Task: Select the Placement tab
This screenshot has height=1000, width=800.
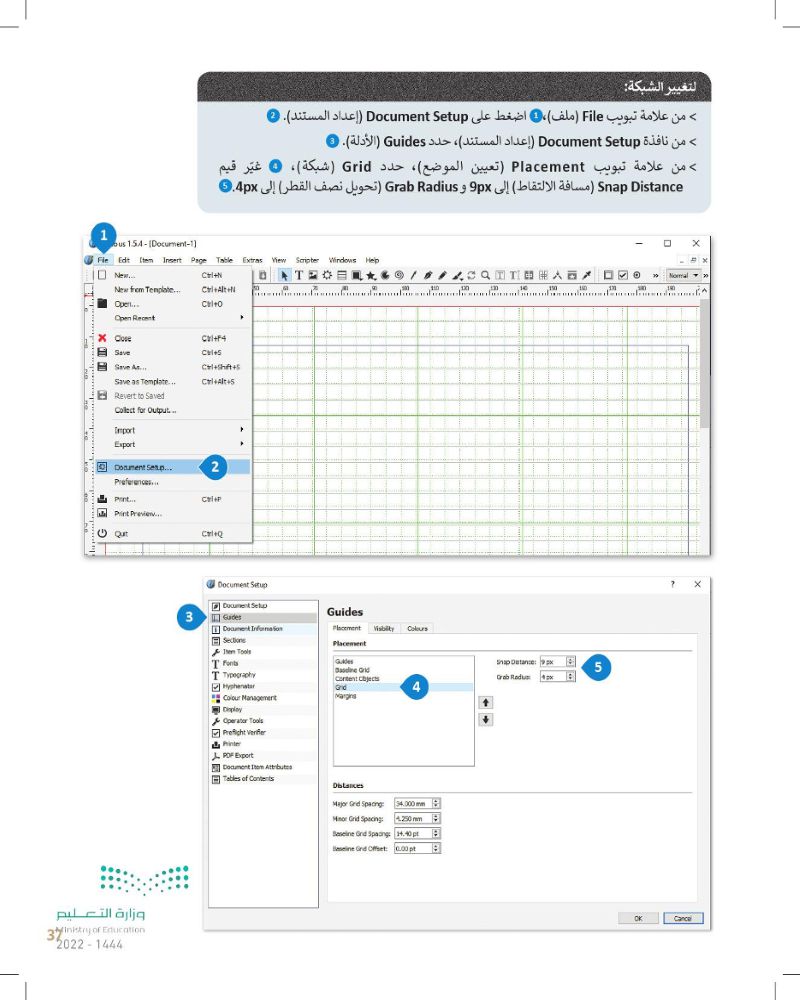Action: point(347,628)
